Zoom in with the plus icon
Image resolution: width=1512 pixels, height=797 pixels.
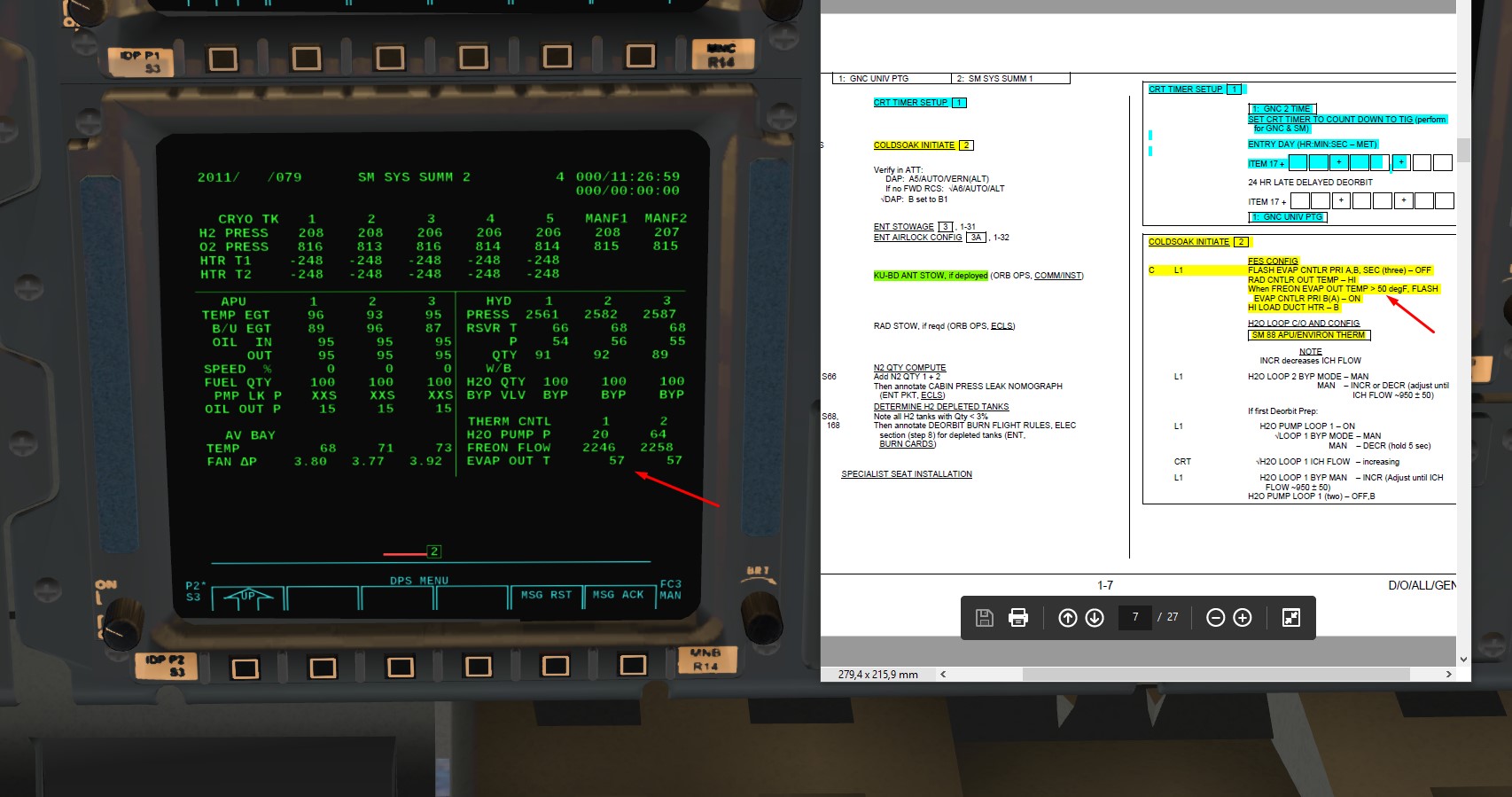(1243, 618)
